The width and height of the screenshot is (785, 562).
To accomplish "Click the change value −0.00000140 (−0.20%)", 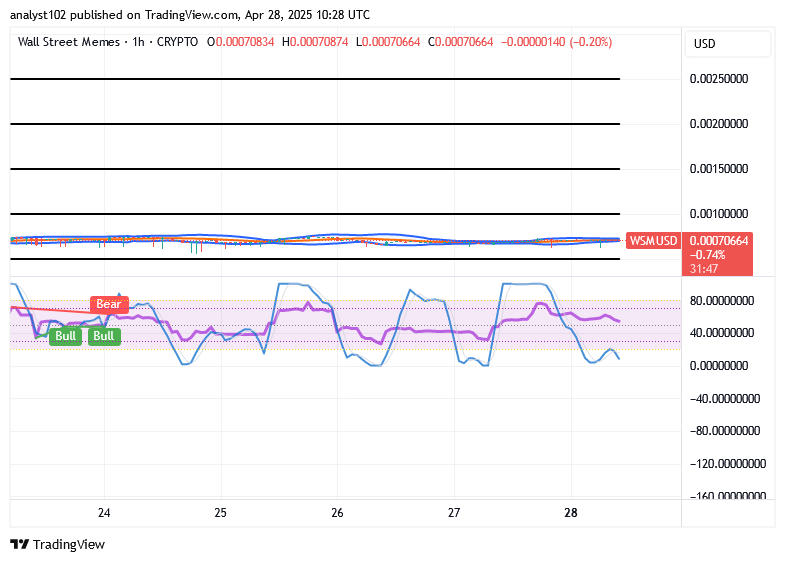I will tap(556, 42).
